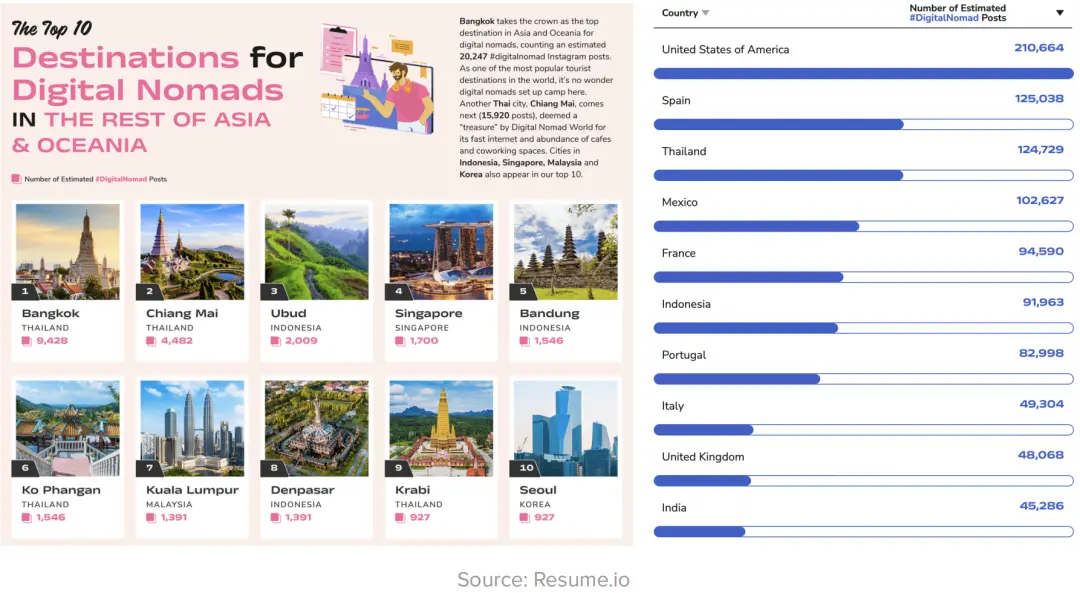Click the pink post icon under Seoul
1080x593 pixels.
point(525,517)
